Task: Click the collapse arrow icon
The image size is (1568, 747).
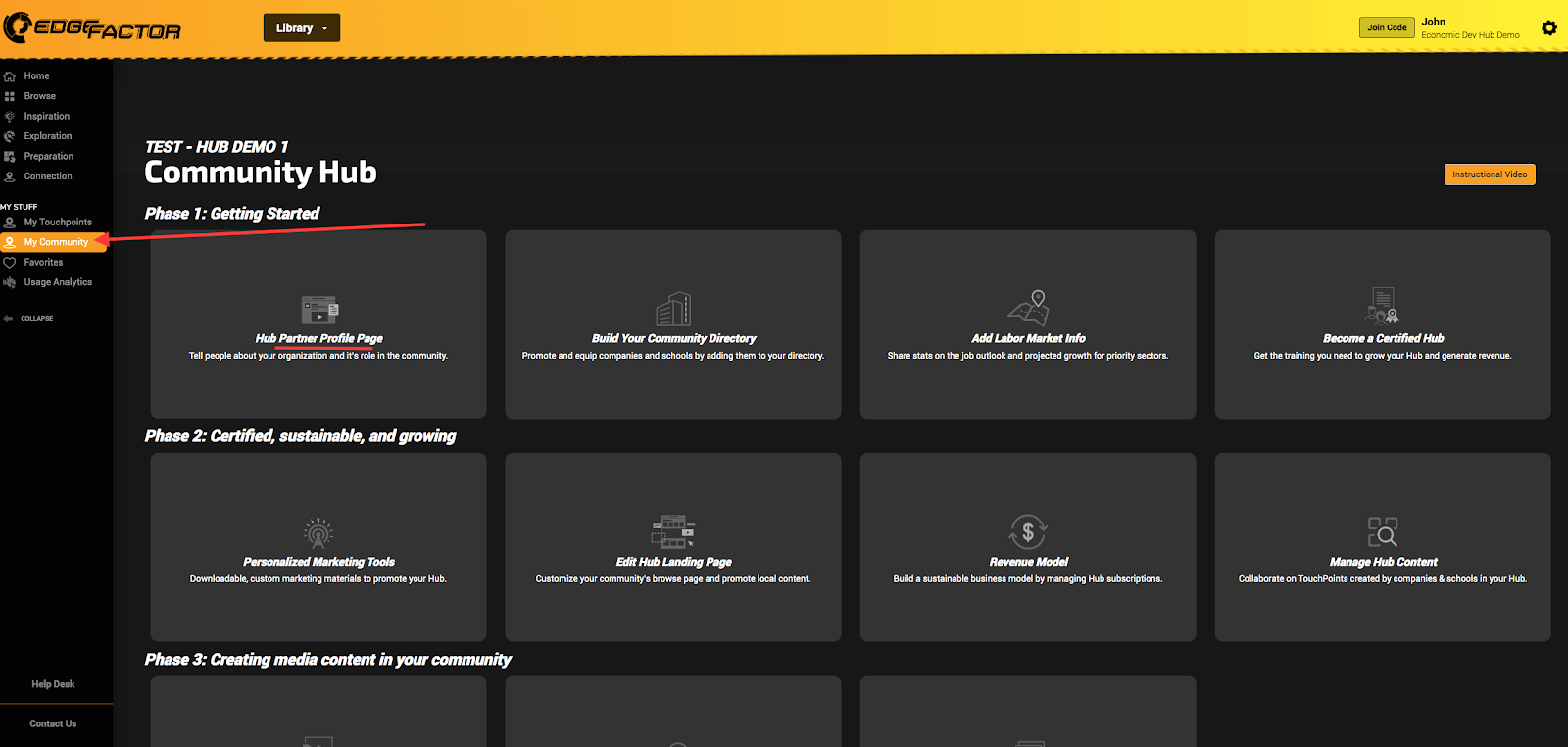Action: tap(9, 319)
